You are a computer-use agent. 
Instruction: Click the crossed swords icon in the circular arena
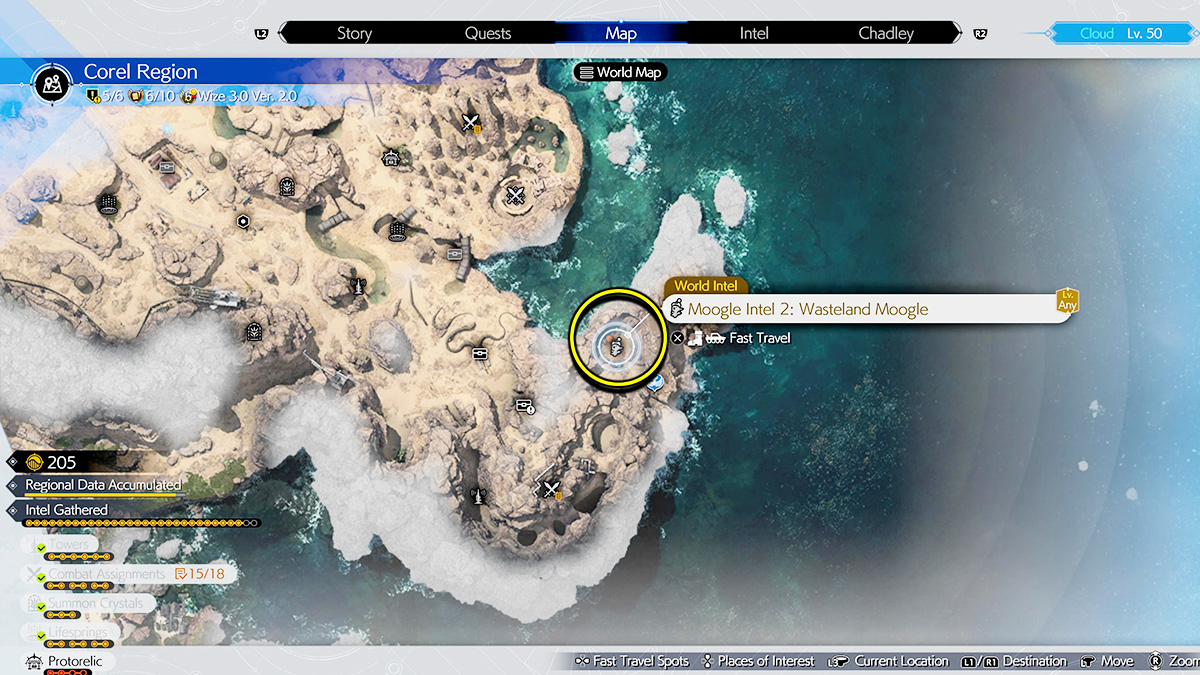click(516, 194)
